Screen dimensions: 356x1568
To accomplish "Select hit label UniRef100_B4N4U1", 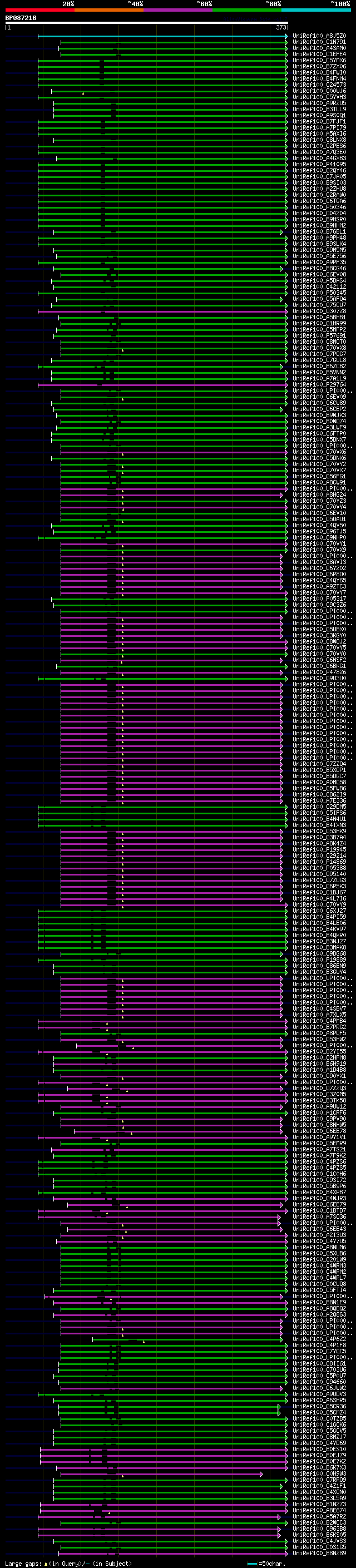I will click(319, 819).
